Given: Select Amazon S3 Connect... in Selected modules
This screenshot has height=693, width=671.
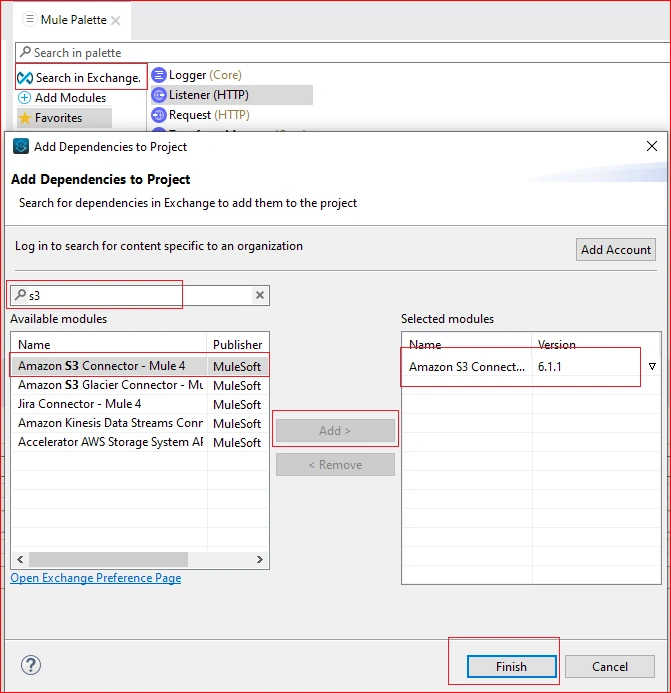Looking at the screenshot, I should tap(467, 367).
